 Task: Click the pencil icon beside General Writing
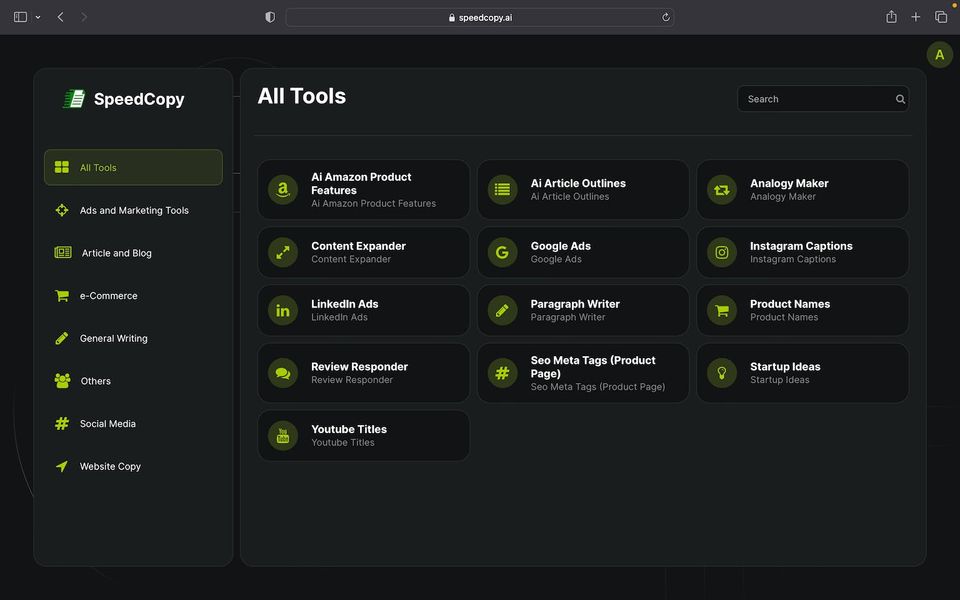point(62,338)
